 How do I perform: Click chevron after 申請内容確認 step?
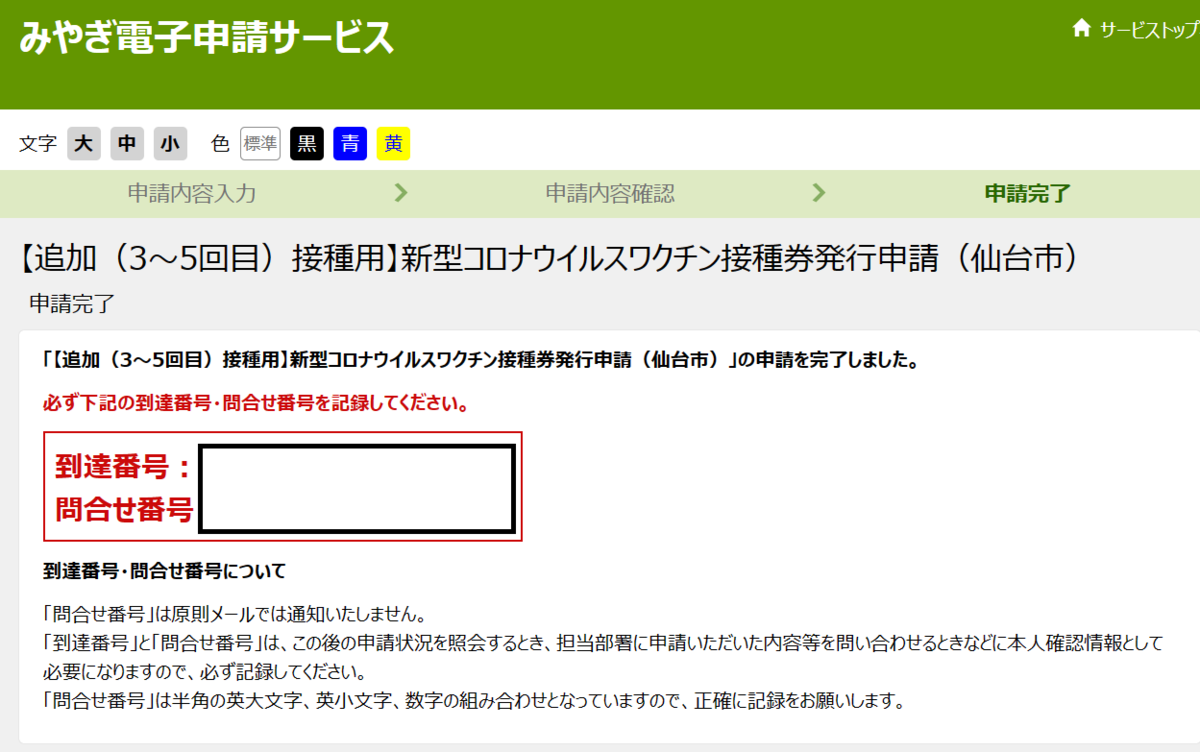[819, 193]
